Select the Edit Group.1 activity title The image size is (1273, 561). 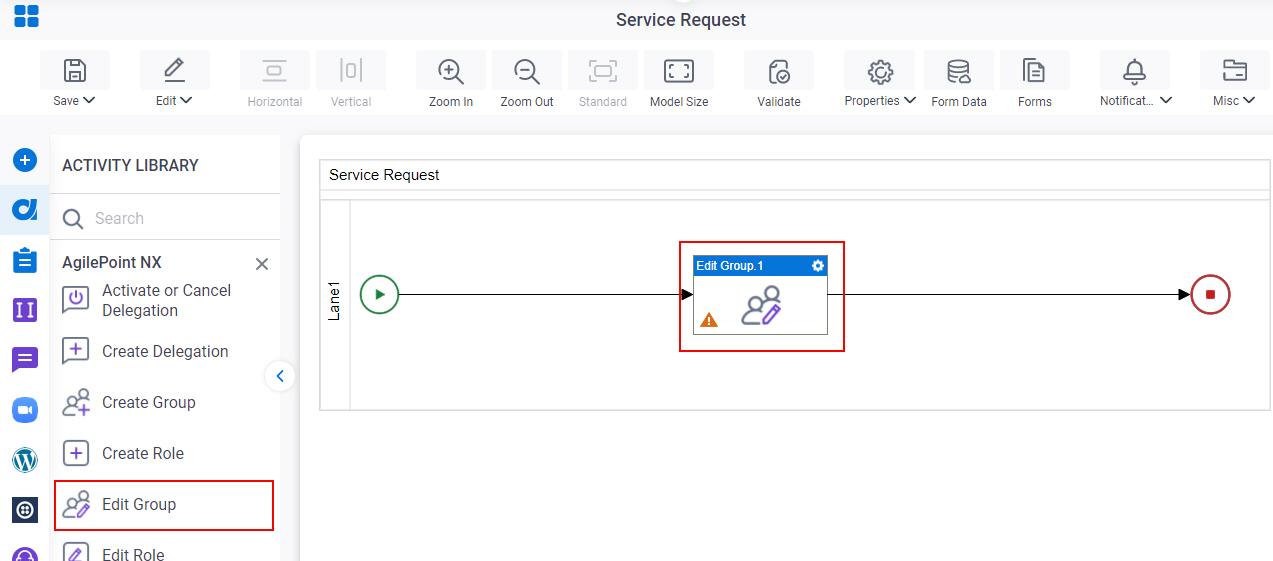pyautogui.click(x=730, y=265)
